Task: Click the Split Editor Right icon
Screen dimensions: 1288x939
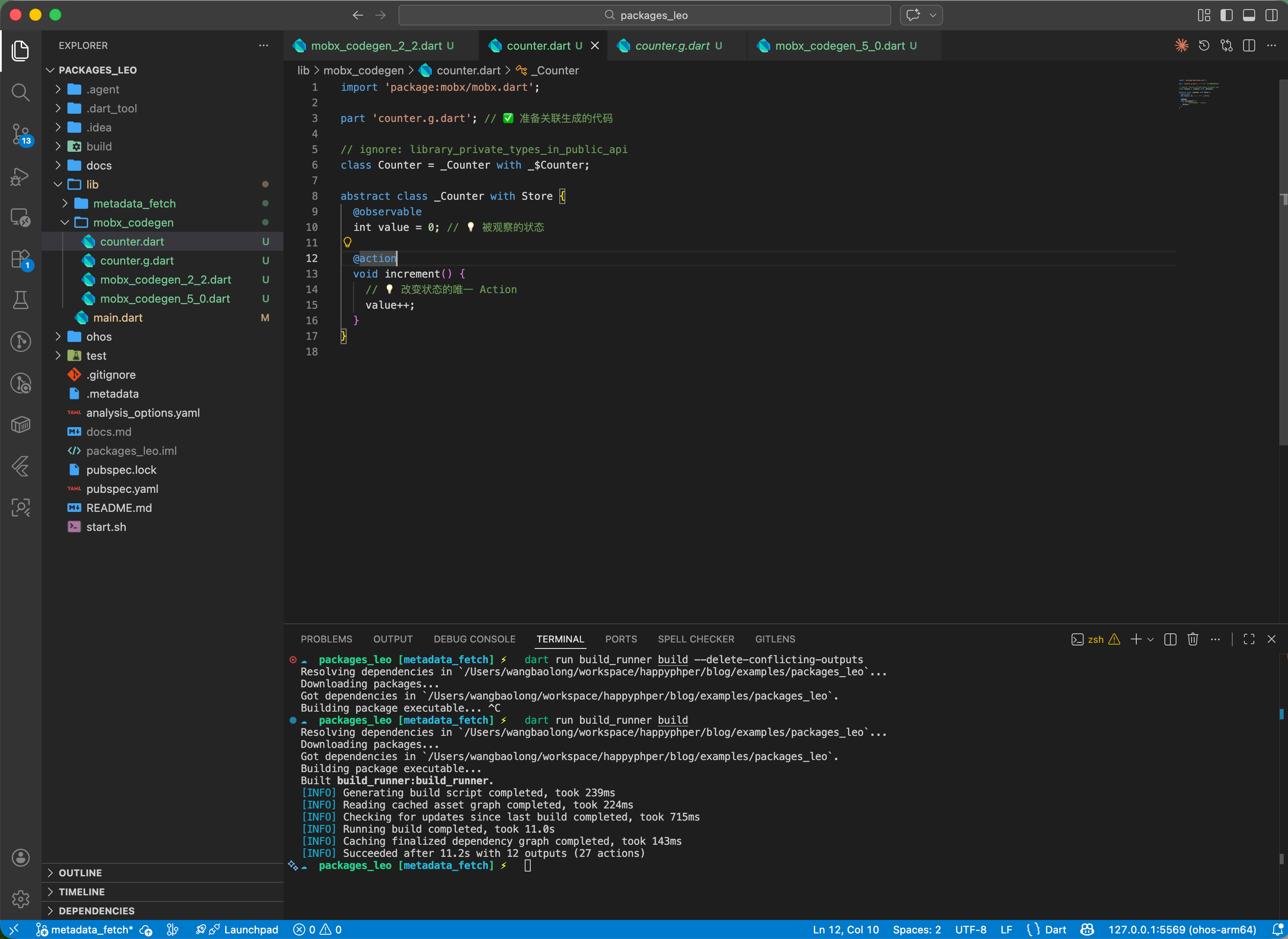Action: pos(1249,45)
